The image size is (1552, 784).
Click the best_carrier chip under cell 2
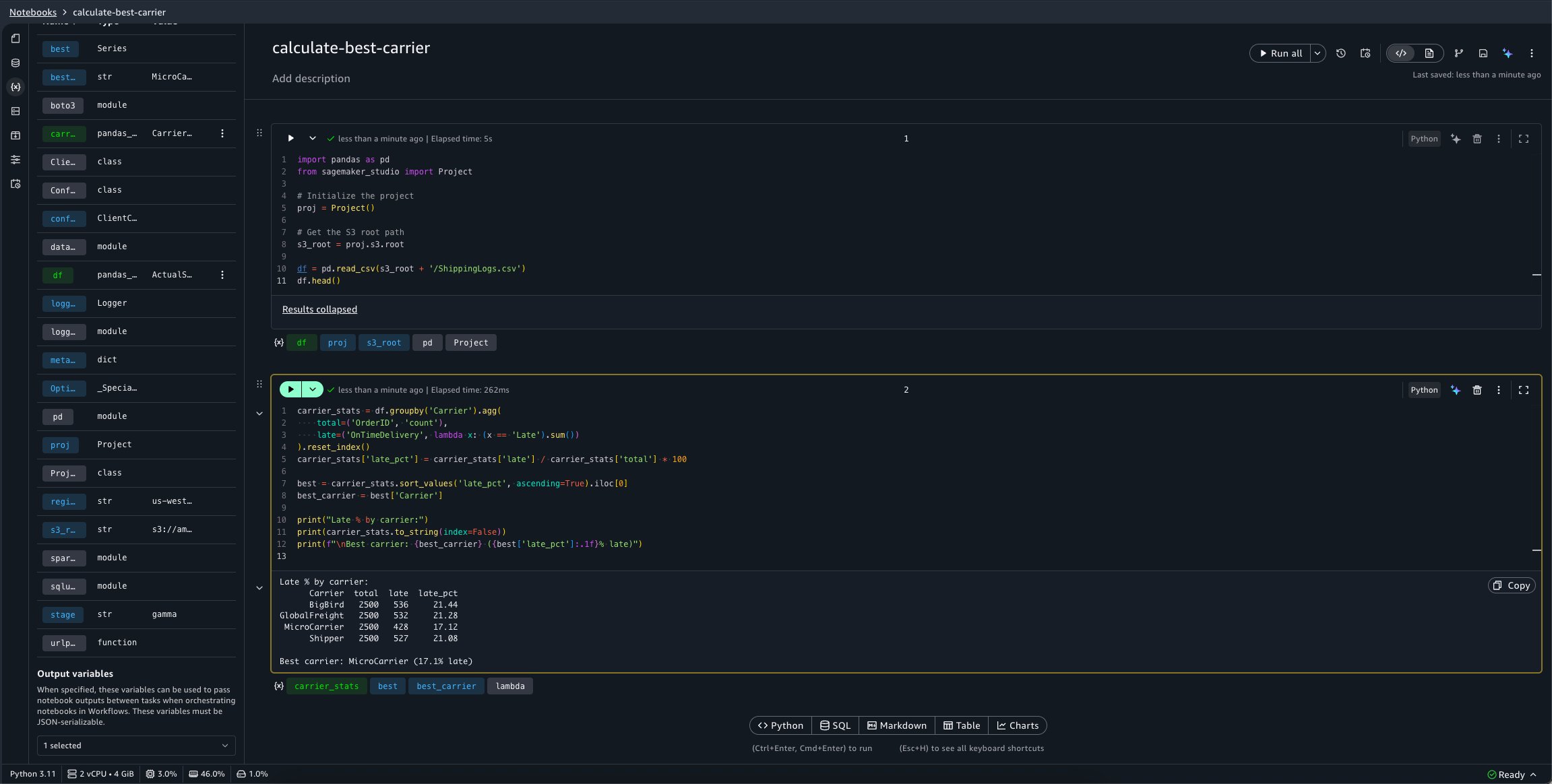pos(446,686)
